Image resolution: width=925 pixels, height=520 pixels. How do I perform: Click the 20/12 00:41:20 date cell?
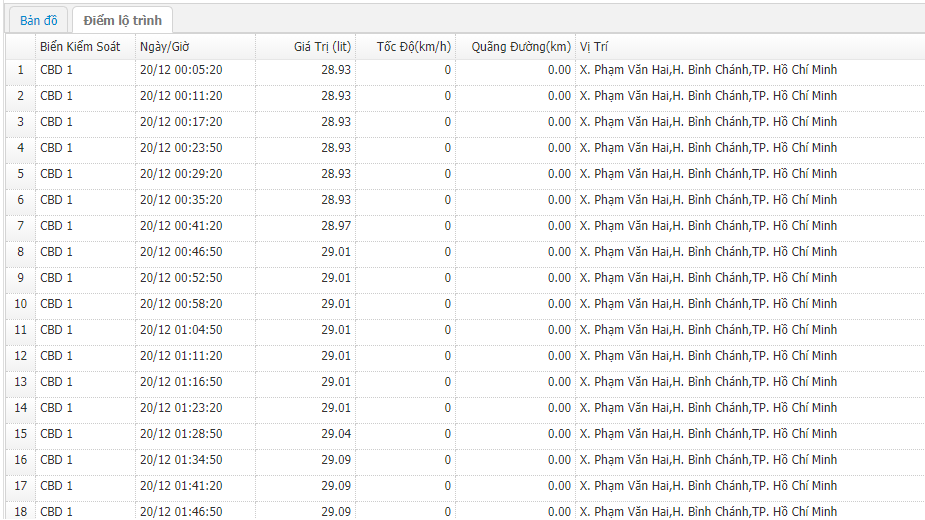pyautogui.click(x=181, y=226)
